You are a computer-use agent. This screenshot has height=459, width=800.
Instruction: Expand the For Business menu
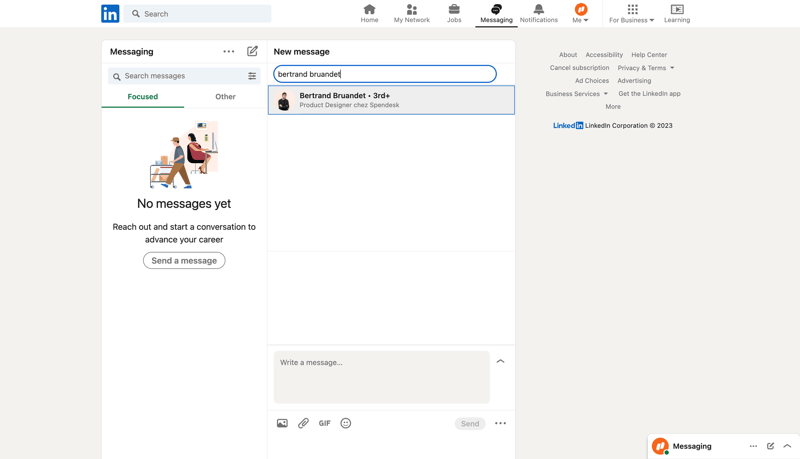coord(632,13)
